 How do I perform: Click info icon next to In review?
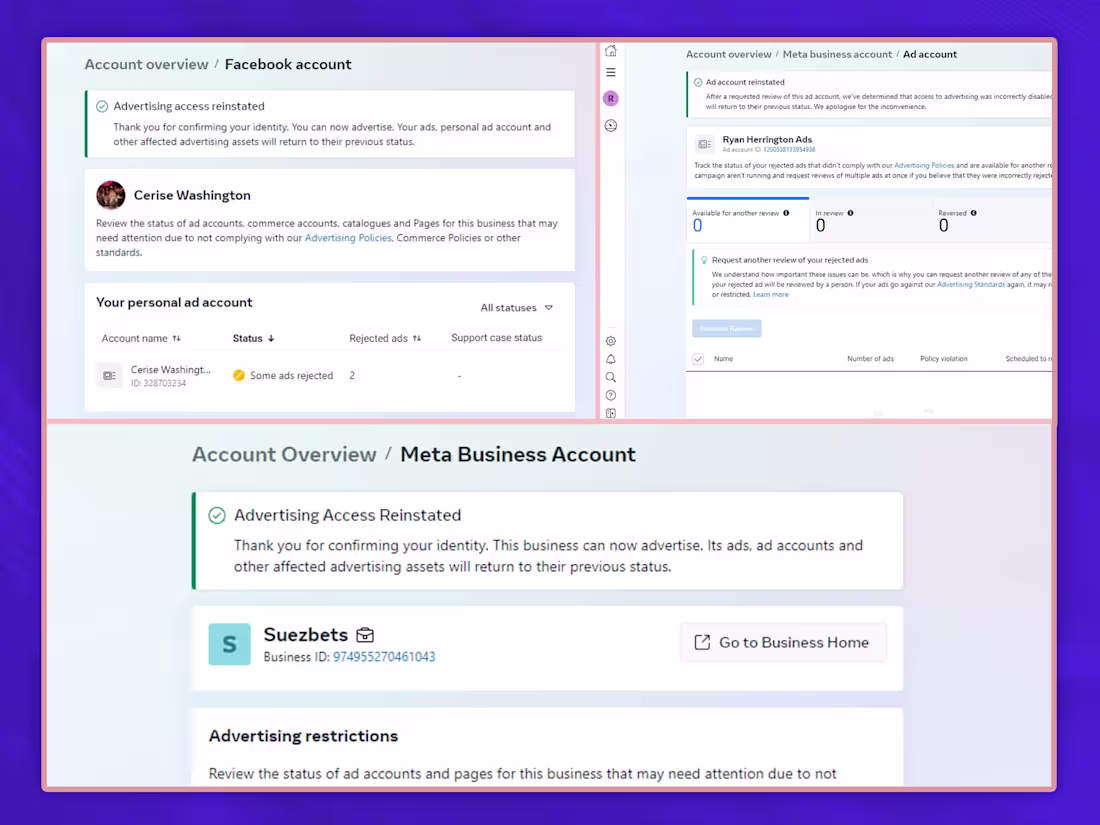coord(850,213)
